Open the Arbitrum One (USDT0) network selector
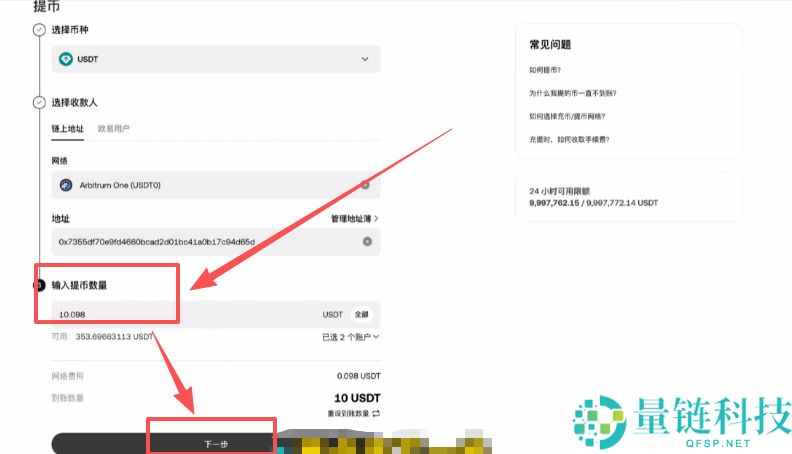 (x=216, y=185)
